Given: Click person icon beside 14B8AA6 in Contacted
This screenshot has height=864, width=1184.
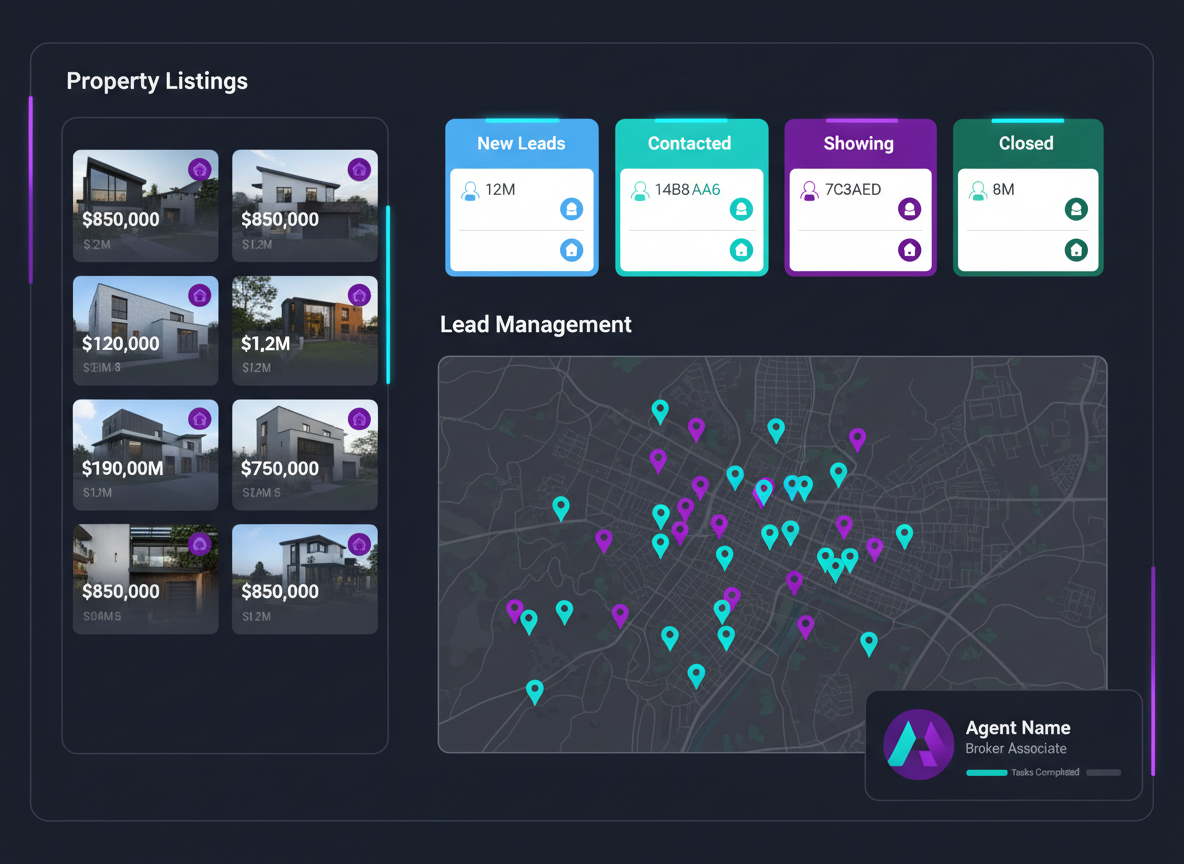Looking at the screenshot, I should [x=640, y=190].
